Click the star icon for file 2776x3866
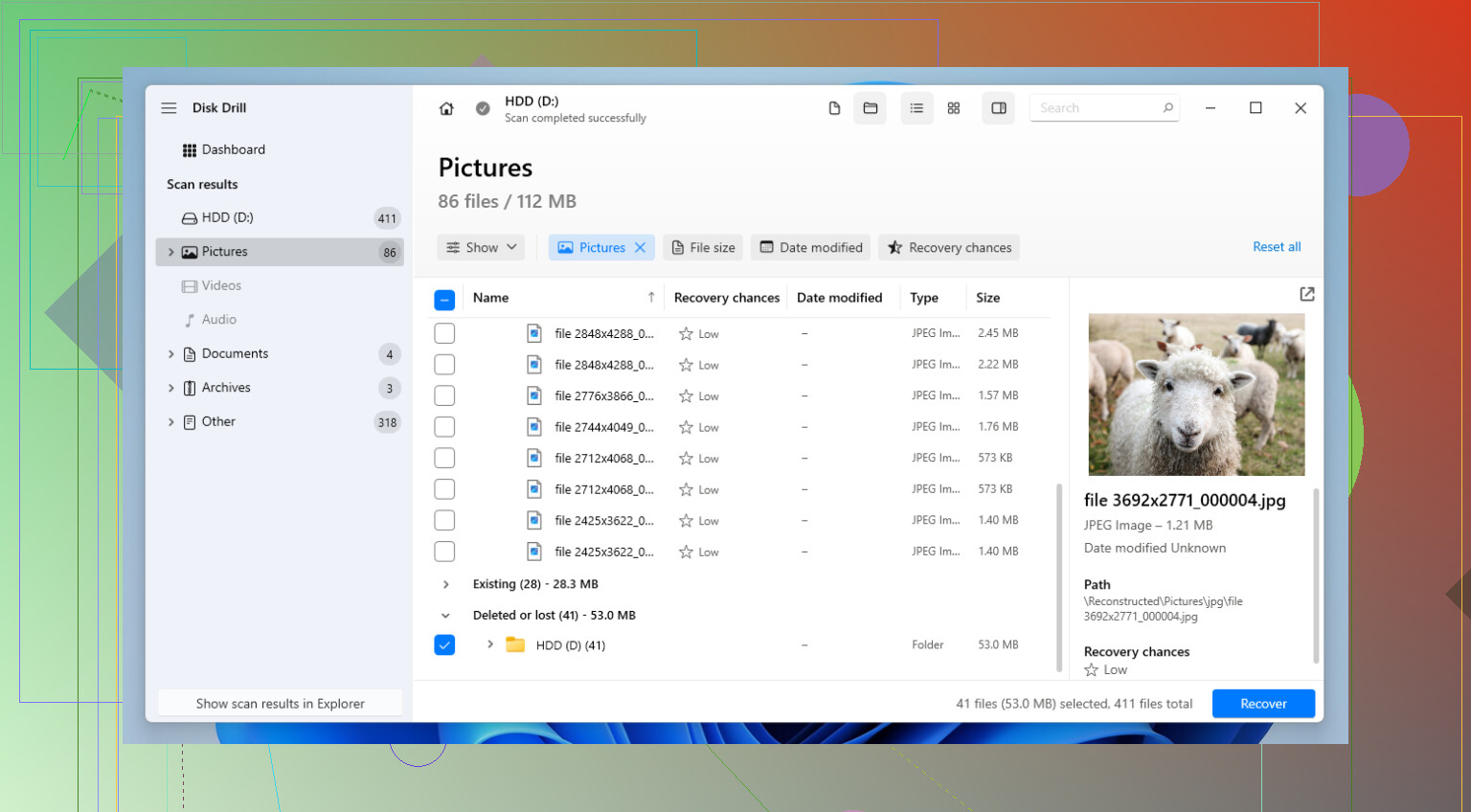1471x812 pixels. click(686, 396)
